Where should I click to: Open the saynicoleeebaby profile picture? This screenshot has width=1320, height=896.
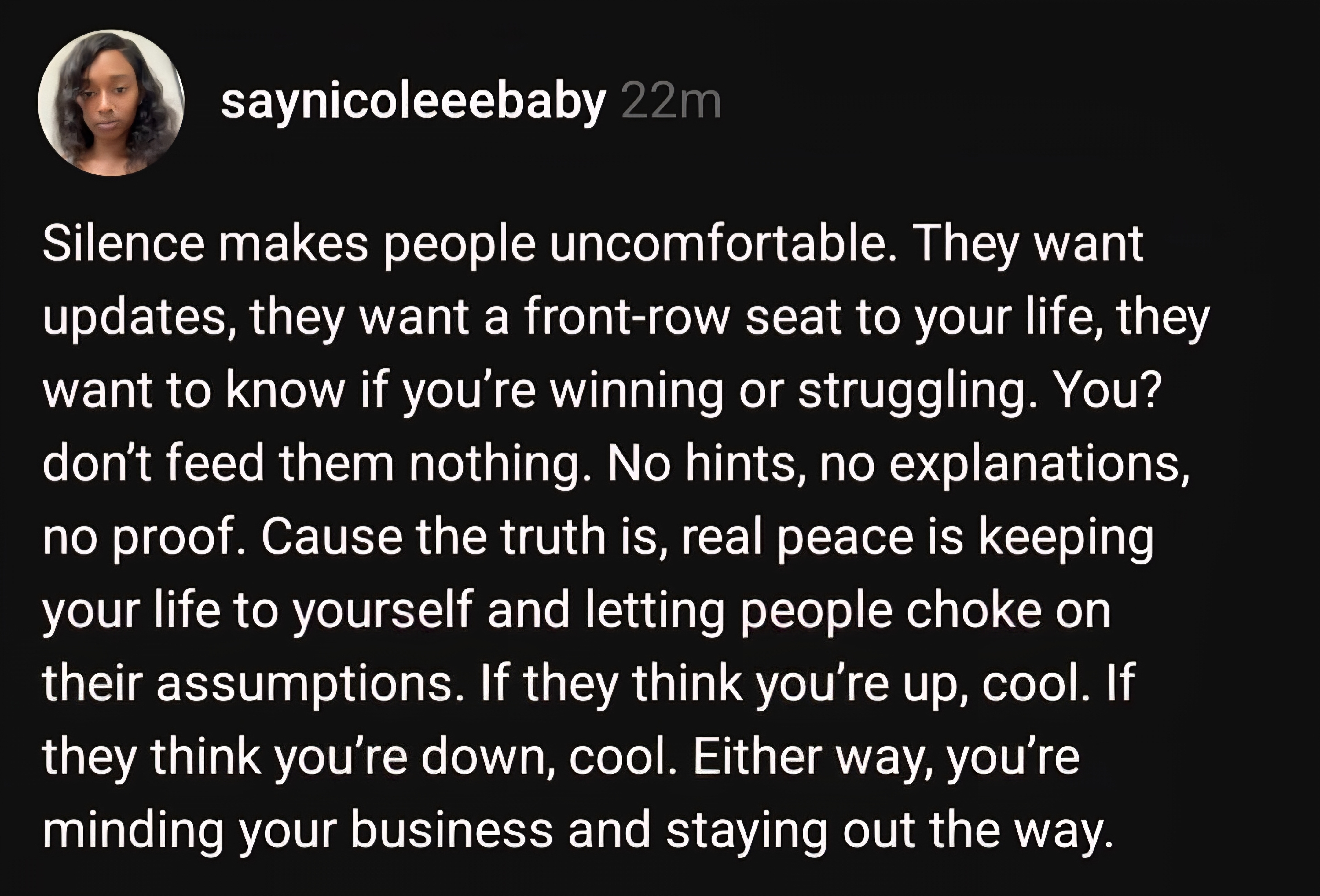pyautogui.click(x=111, y=103)
